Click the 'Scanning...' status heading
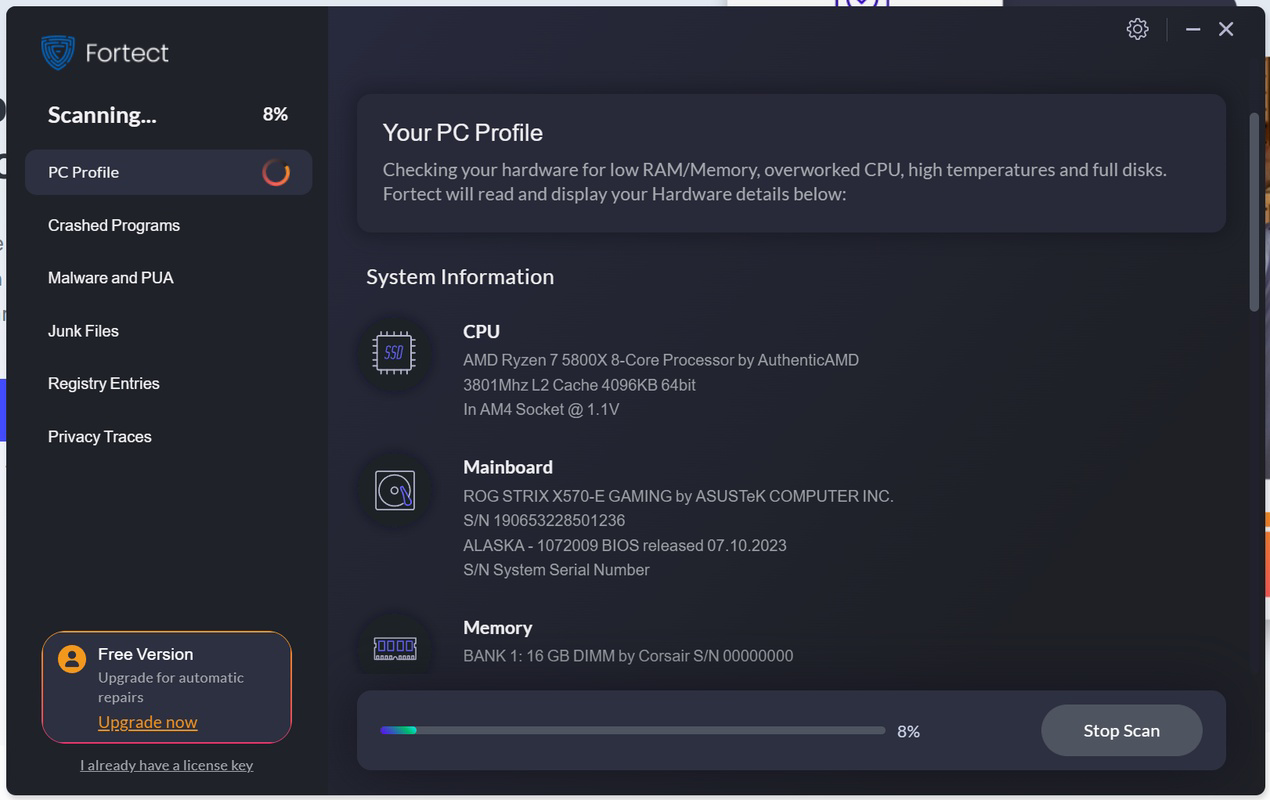 (x=102, y=115)
